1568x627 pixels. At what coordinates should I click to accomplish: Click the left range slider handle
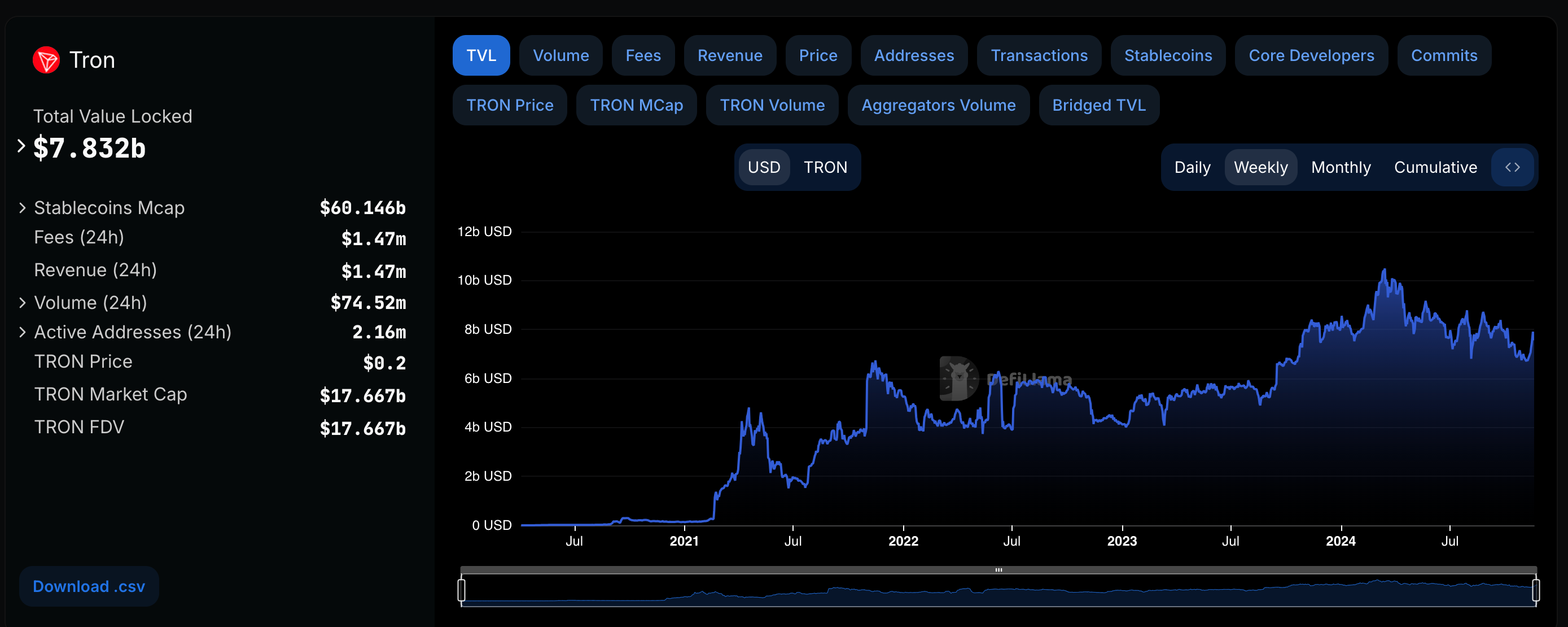point(461,590)
